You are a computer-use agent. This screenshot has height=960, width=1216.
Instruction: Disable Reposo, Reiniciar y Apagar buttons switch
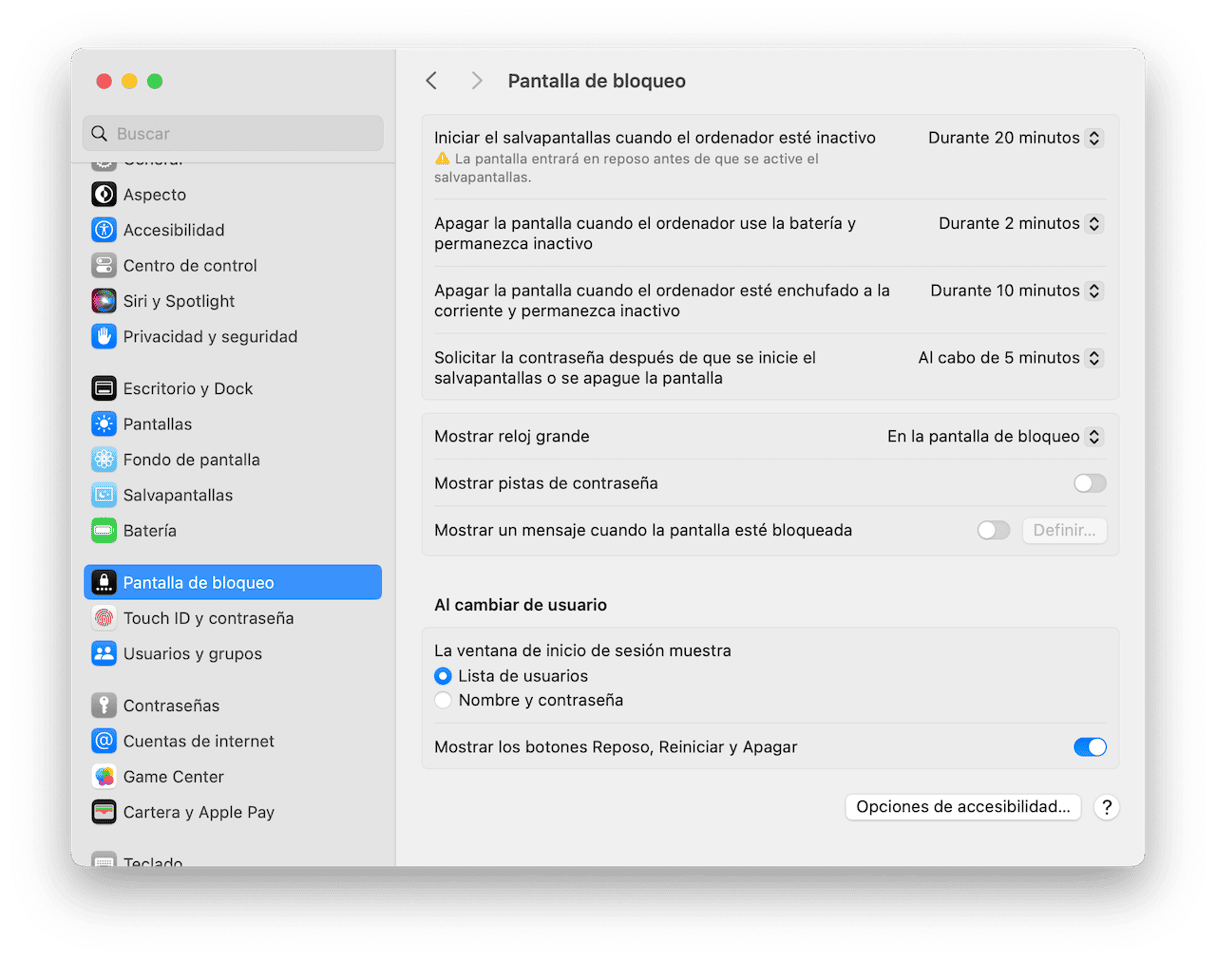1090,747
